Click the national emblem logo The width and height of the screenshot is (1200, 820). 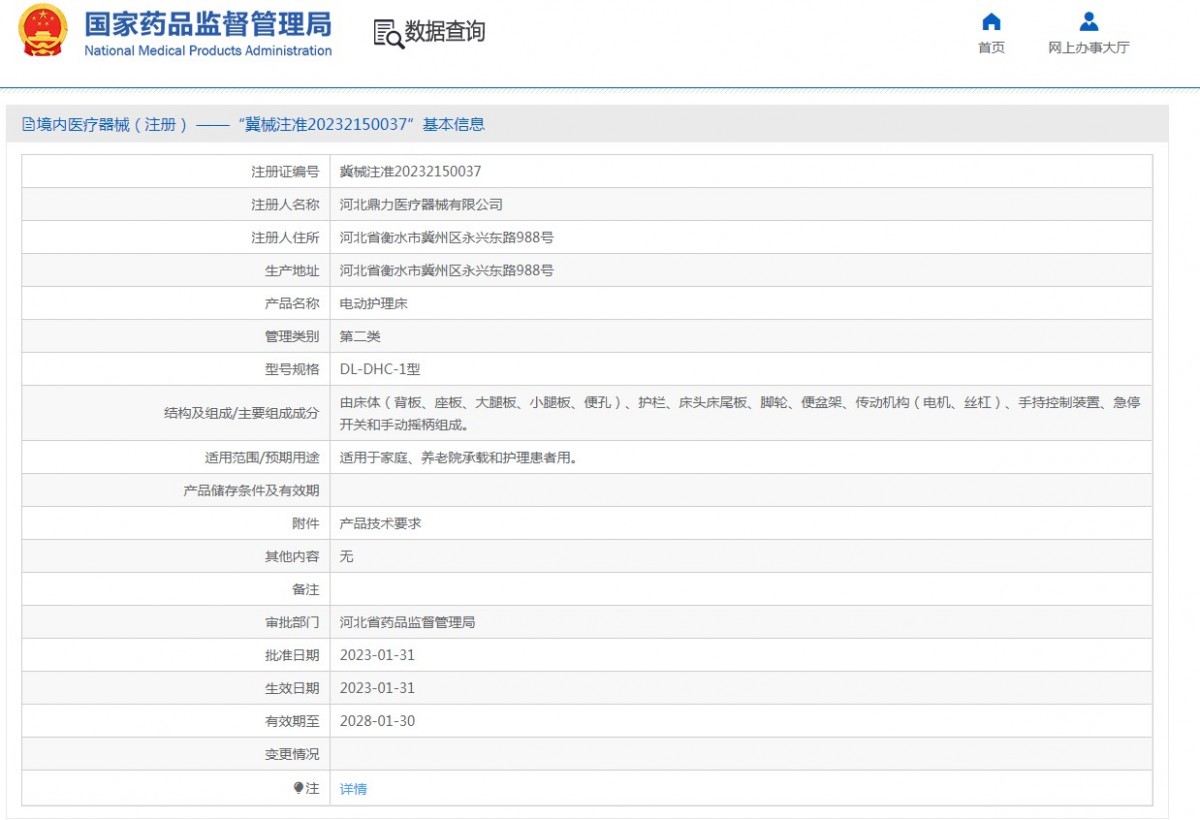tap(43, 31)
